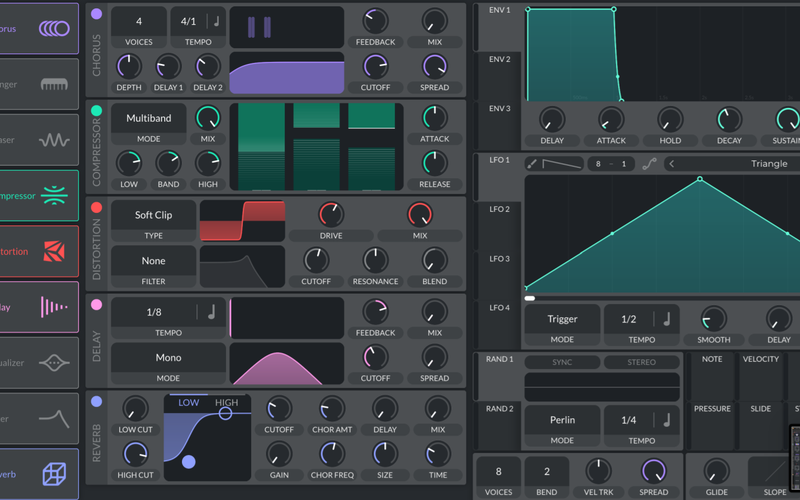
Task: Click the Distortion DRIVE knob
Action: tap(330, 213)
